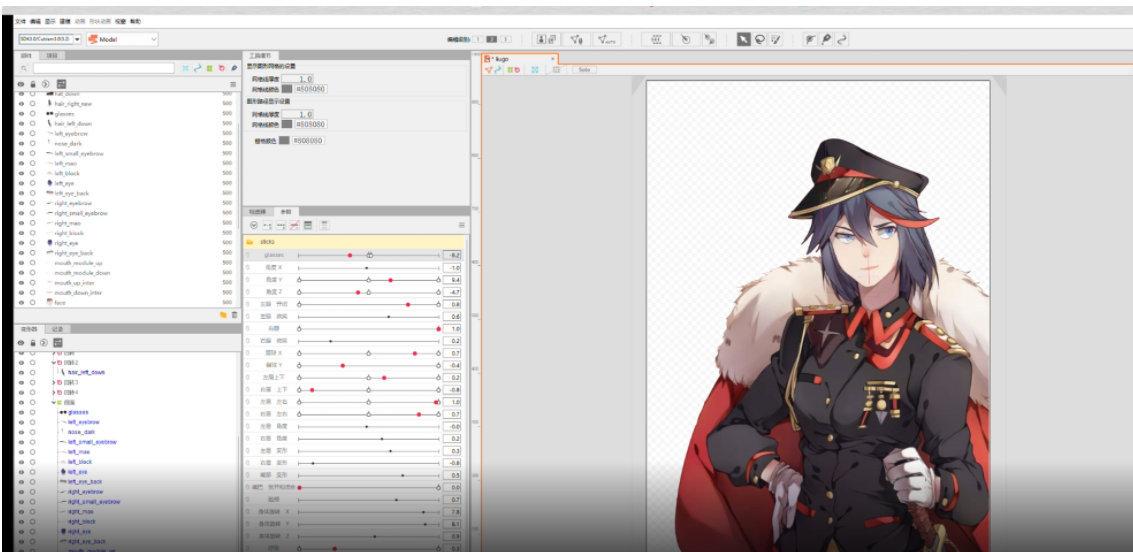Screen dimensions: 1133x552
Task: Select the arrow selection tool
Action: coord(744,39)
